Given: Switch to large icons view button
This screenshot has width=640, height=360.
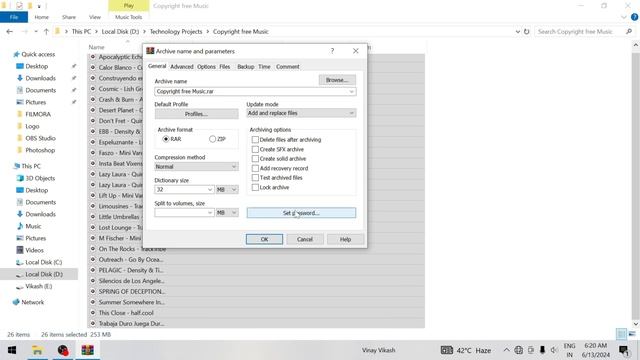Looking at the screenshot, I should point(632,334).
